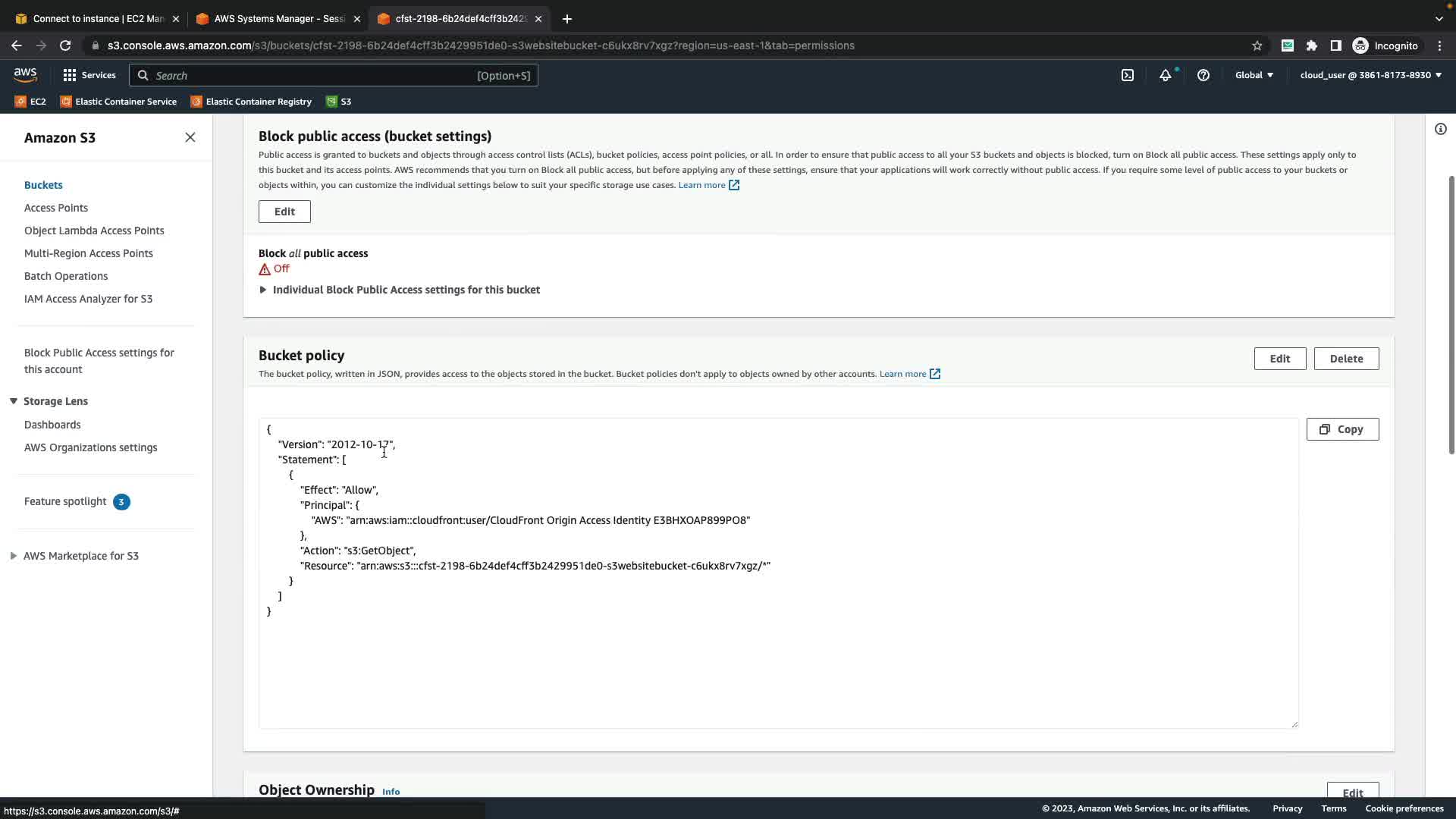Copy the bucket policy JSON

click(1341, 429)
